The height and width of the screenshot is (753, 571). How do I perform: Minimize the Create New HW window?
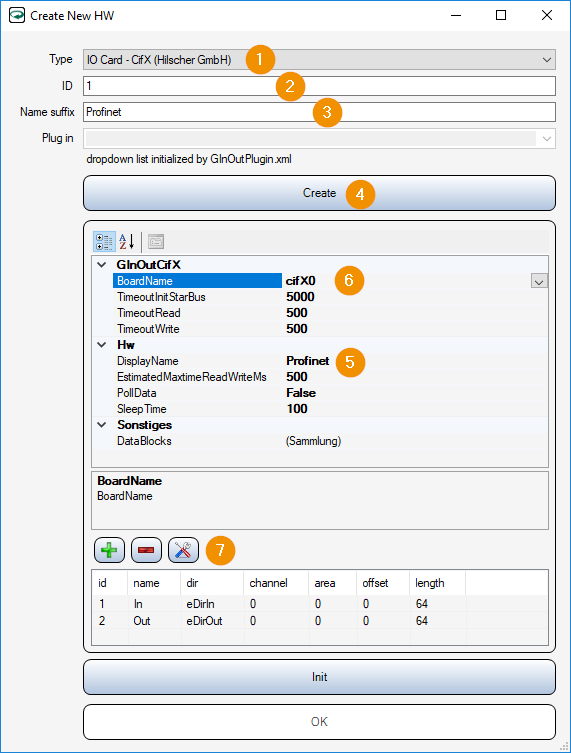(456, 15)
